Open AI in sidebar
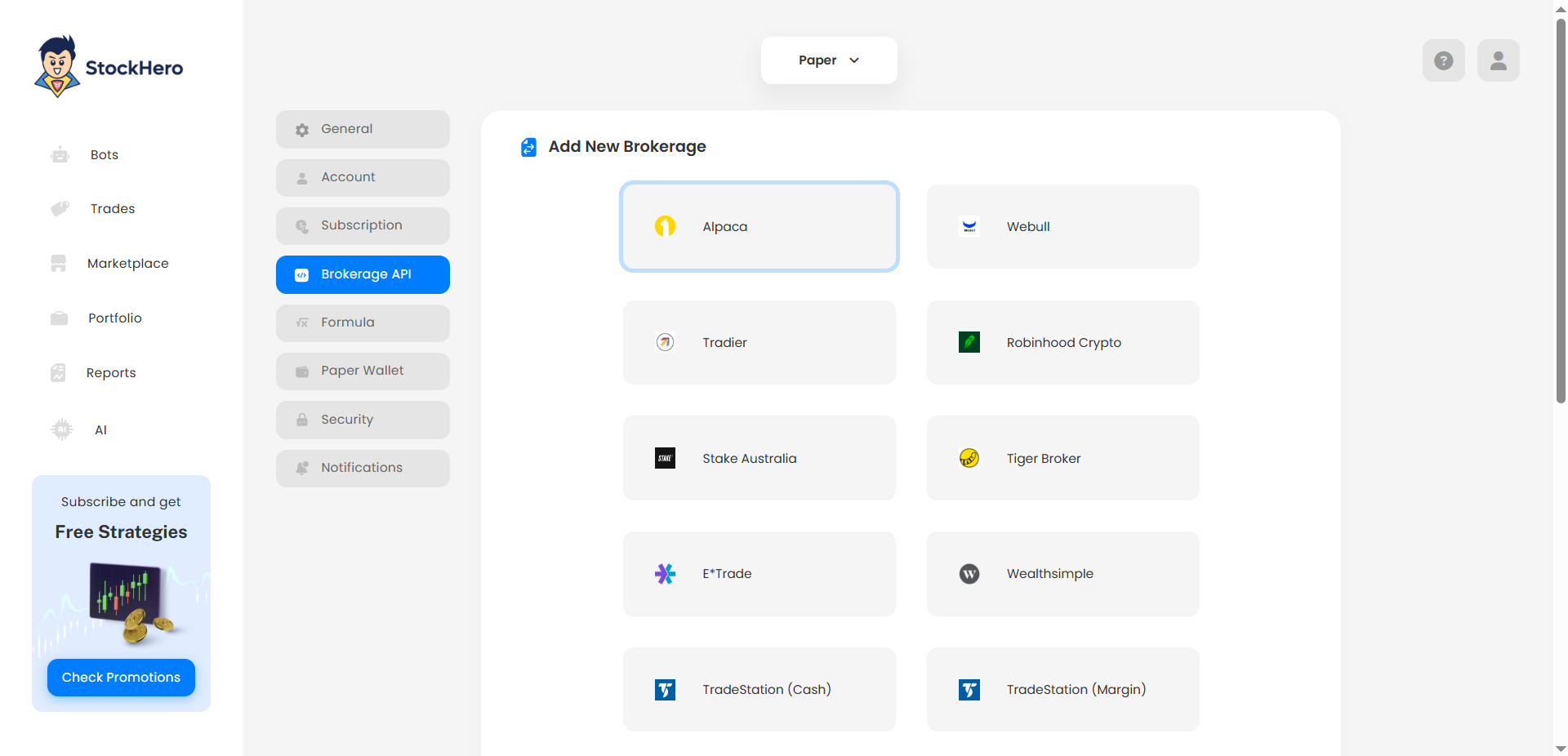 pyautogui.click(x=100, y=430)
